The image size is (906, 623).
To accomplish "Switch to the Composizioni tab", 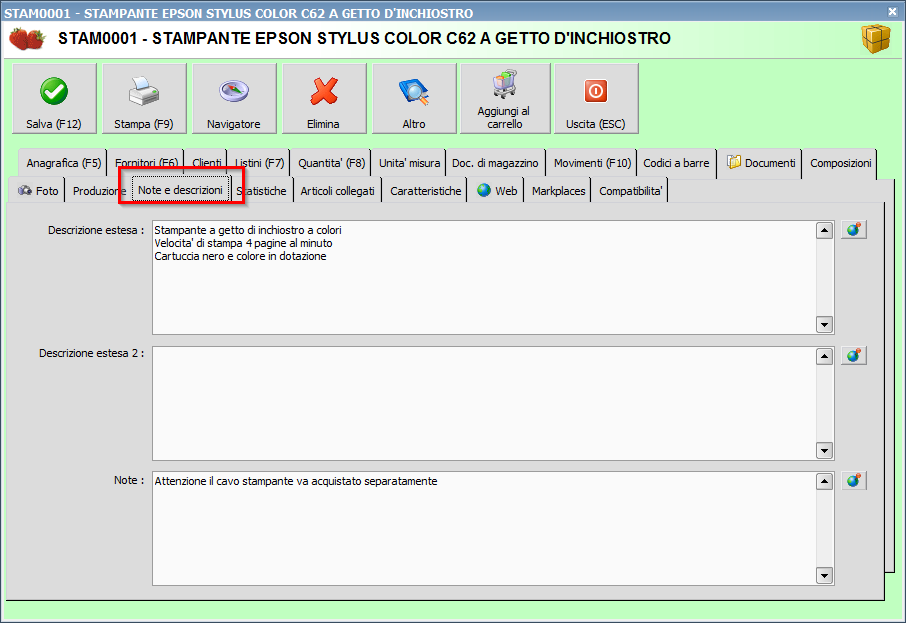I will 840,164.
